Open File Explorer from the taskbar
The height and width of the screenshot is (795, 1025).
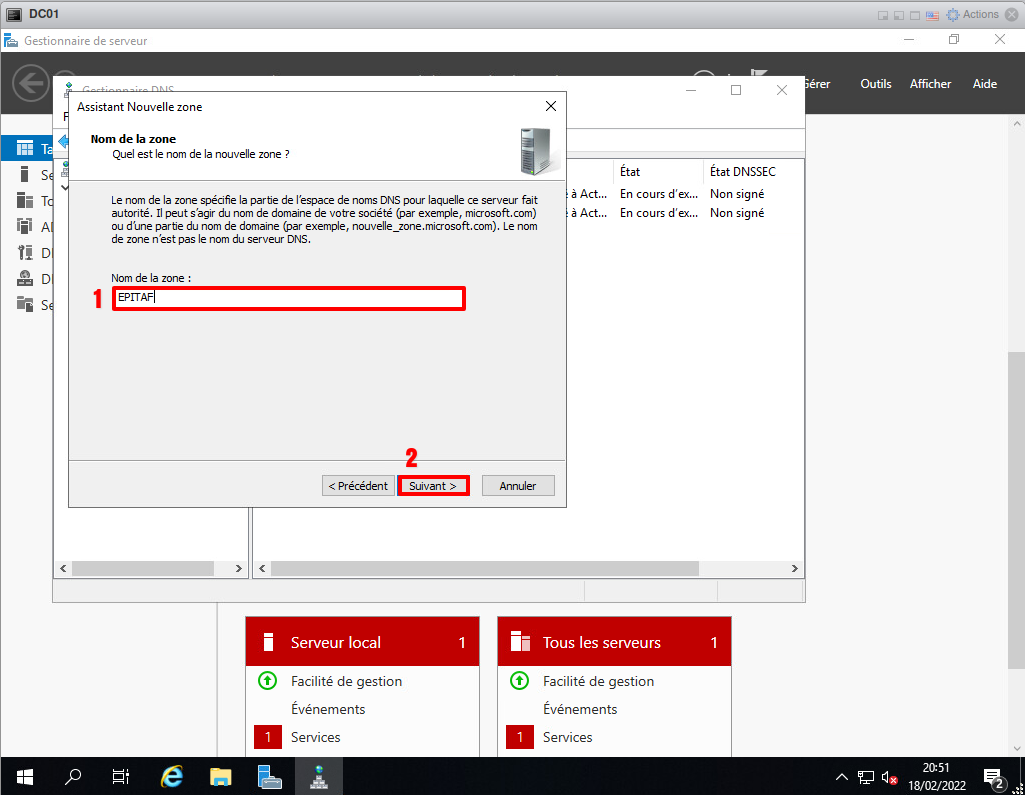[x=221, y=776]
